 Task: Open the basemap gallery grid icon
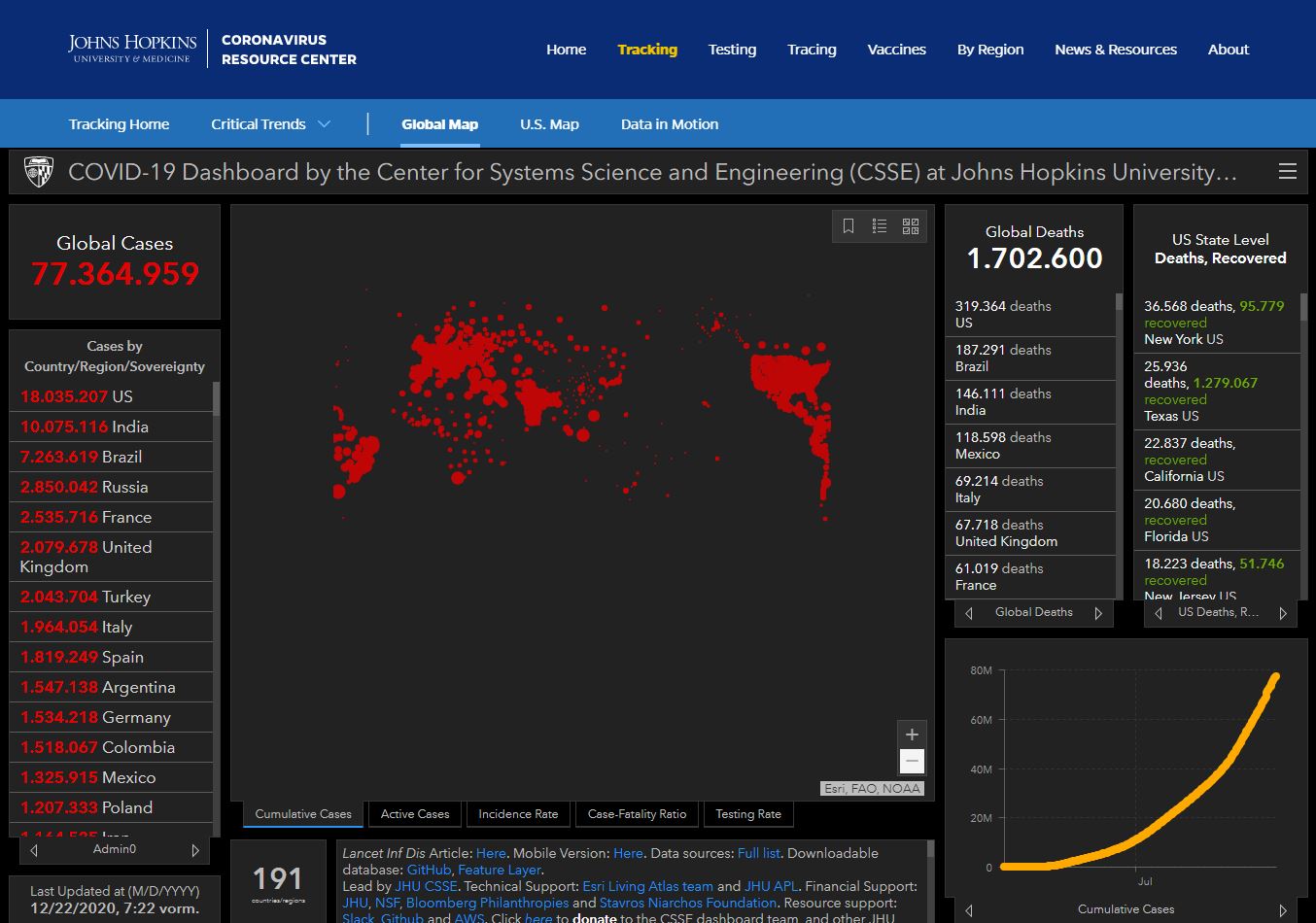coord(911,226)
